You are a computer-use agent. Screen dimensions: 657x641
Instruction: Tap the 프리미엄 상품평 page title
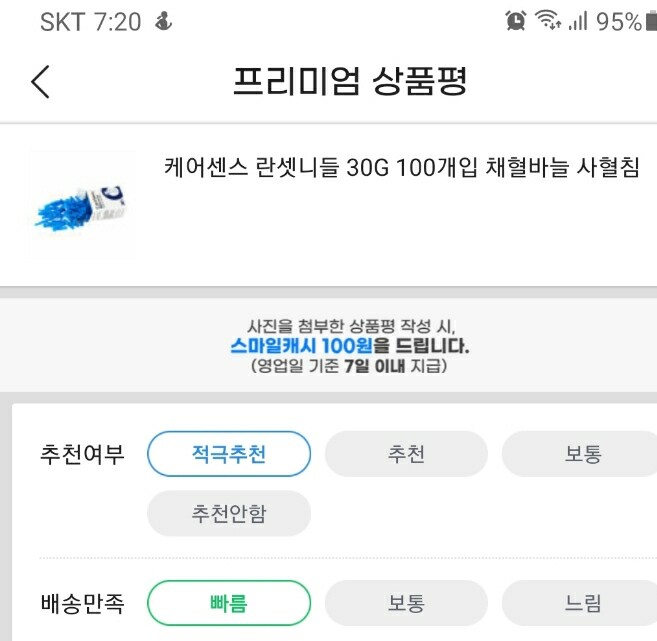[349, 81]
